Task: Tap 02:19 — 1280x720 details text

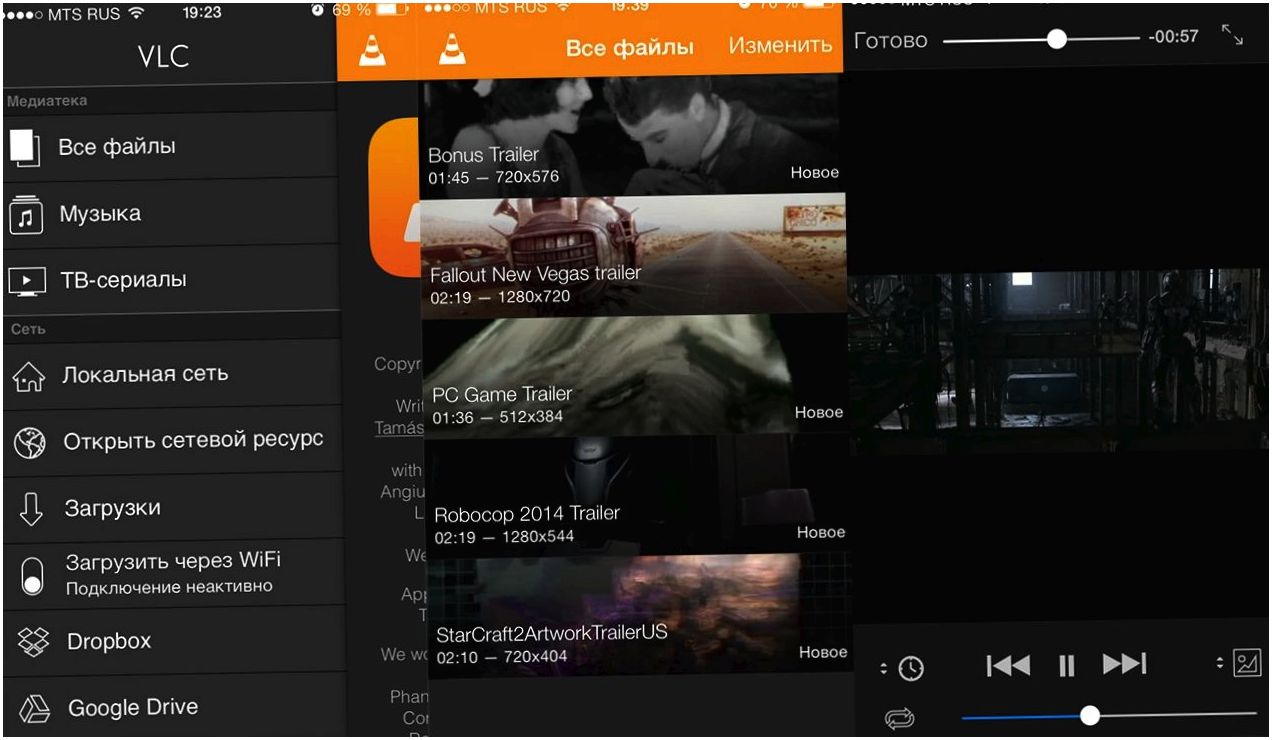Action: (x=500, y=297)
